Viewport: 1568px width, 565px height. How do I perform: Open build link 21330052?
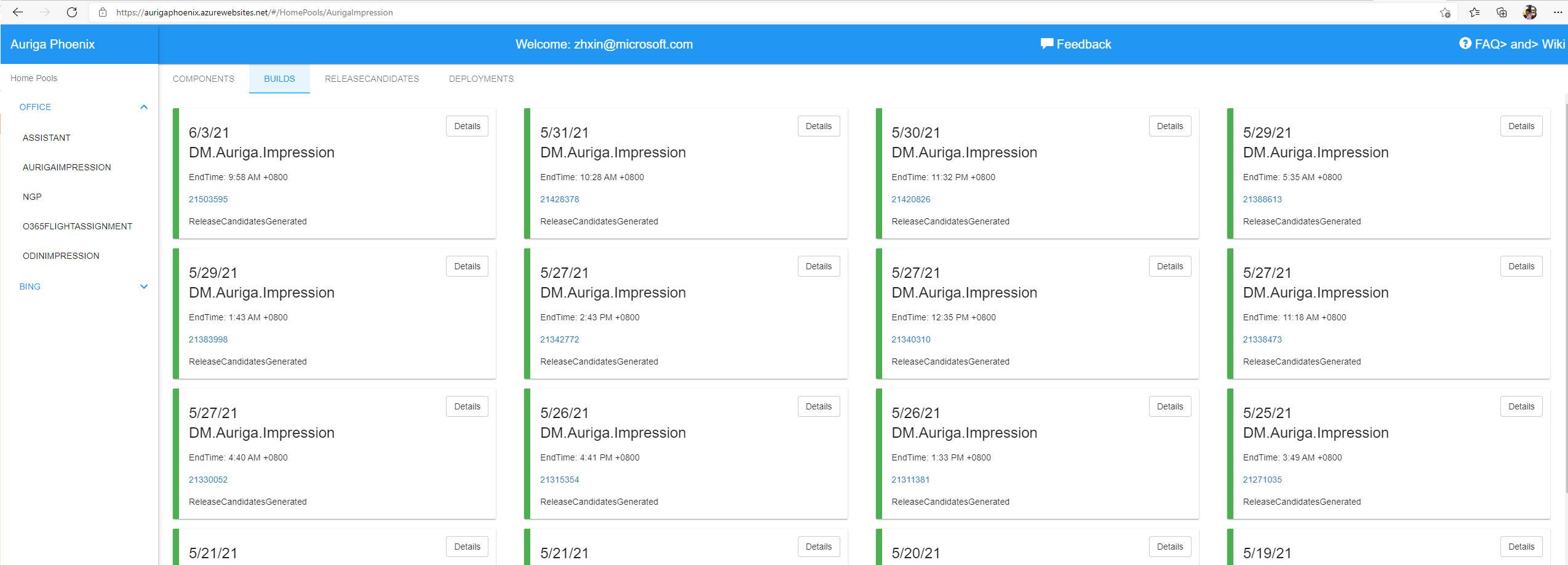point(208,480)
